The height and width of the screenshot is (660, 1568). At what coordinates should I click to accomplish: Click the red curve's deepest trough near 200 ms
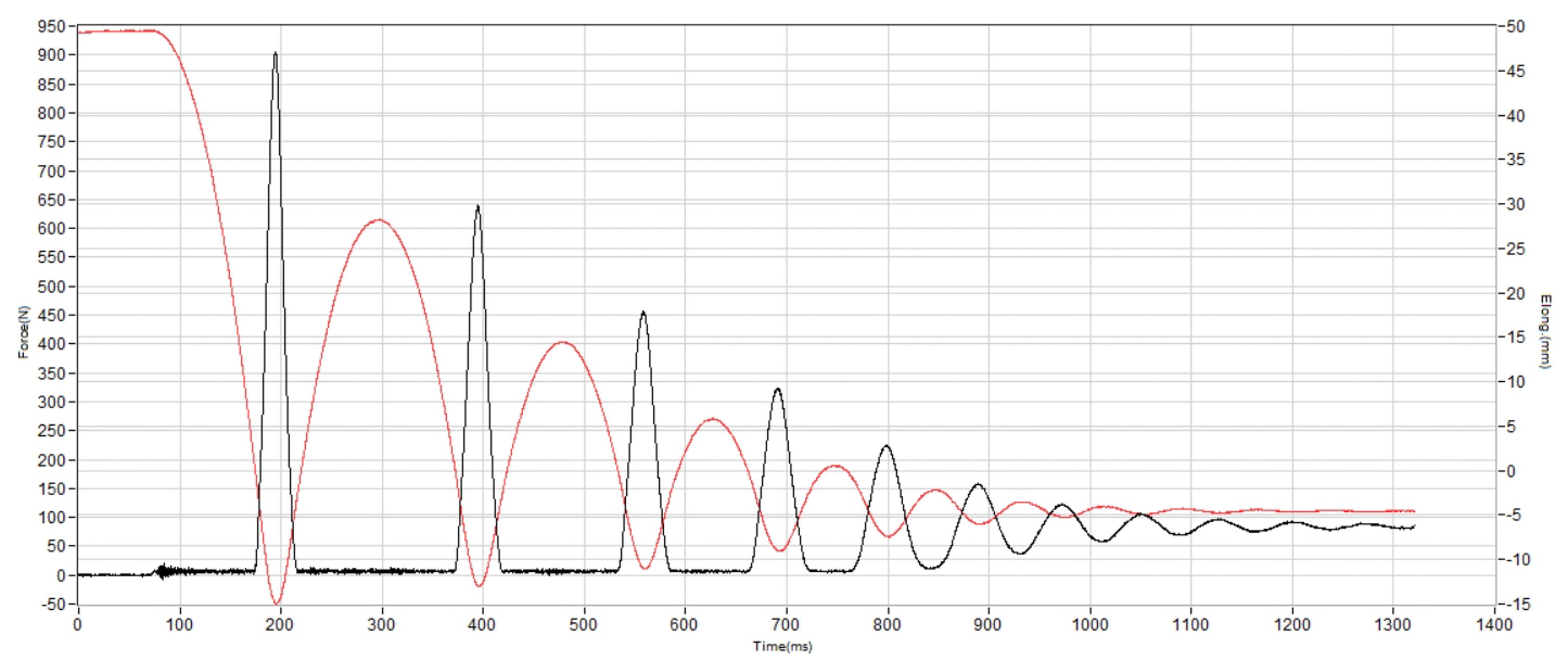277,604
